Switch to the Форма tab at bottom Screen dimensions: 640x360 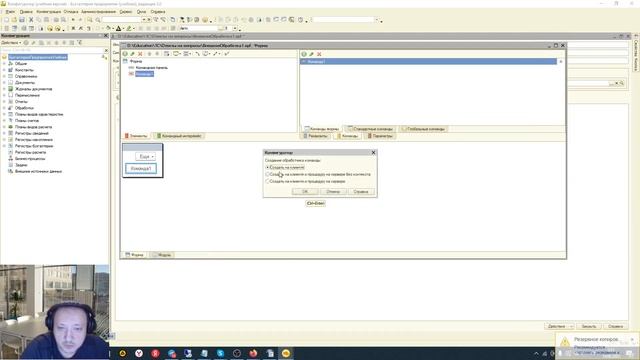coord(134,255)
